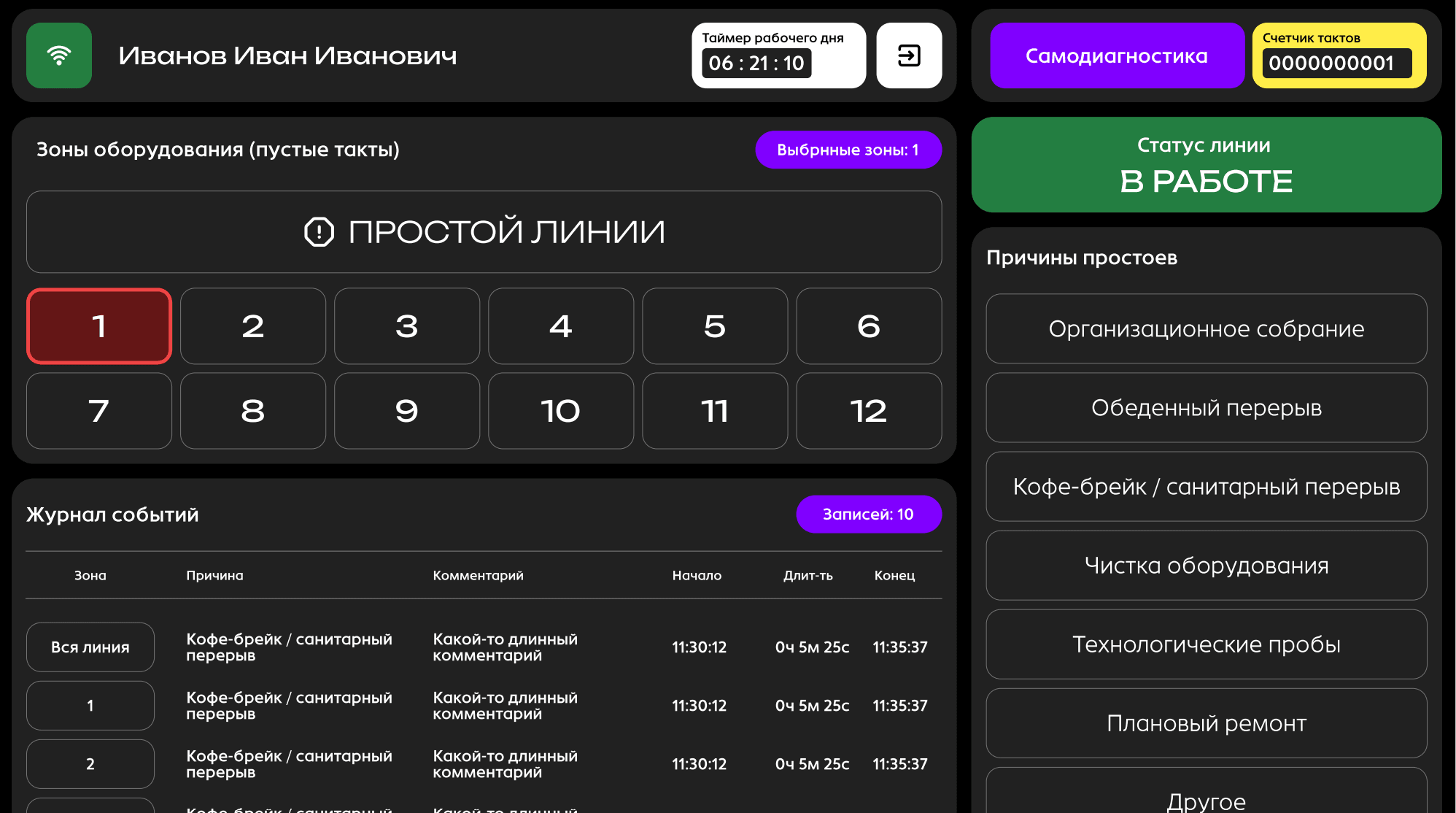Click the Вся линия zone chip
The height and width of the screenshot is (813, 1456).
90,647
